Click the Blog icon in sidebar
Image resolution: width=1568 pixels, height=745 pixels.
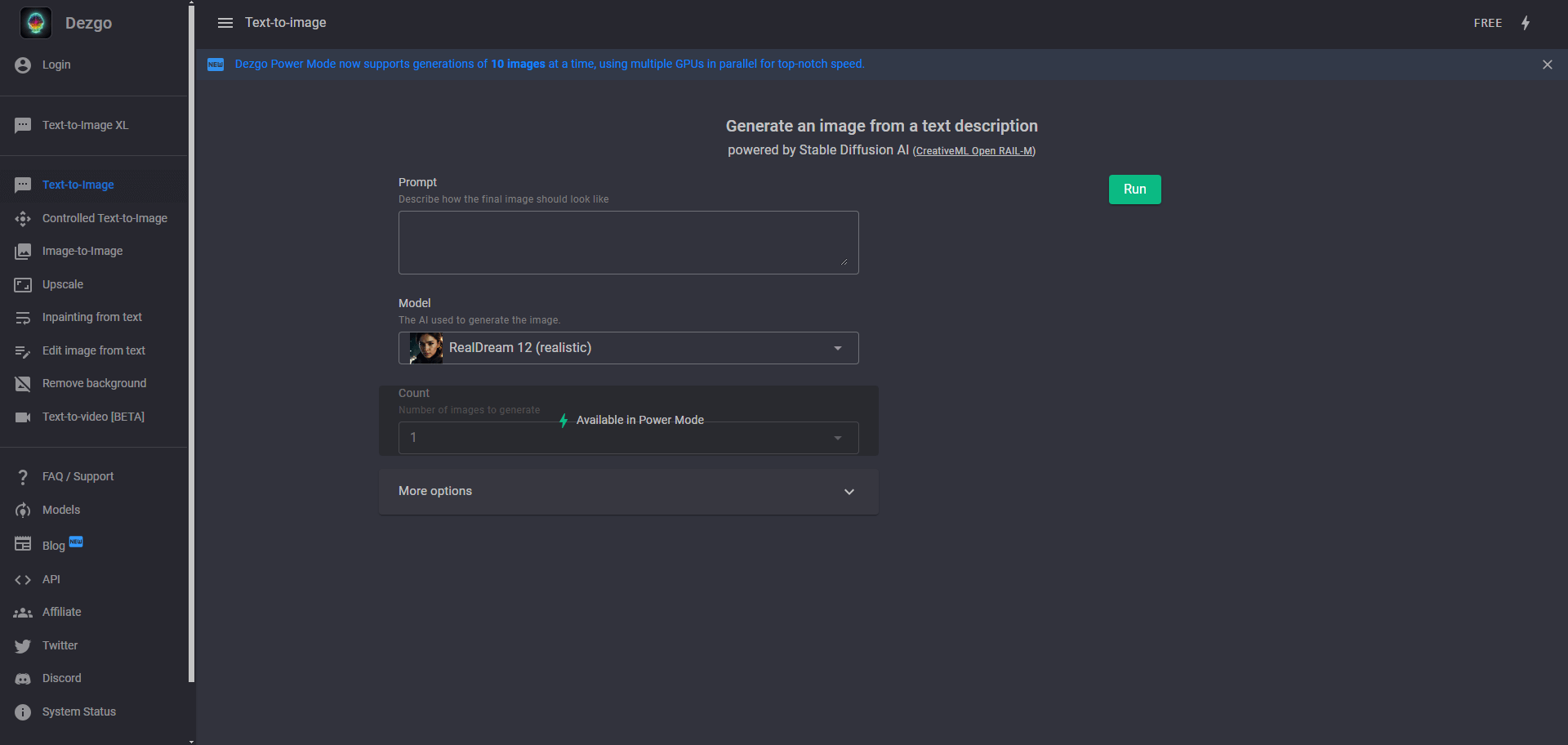point(23,544)
